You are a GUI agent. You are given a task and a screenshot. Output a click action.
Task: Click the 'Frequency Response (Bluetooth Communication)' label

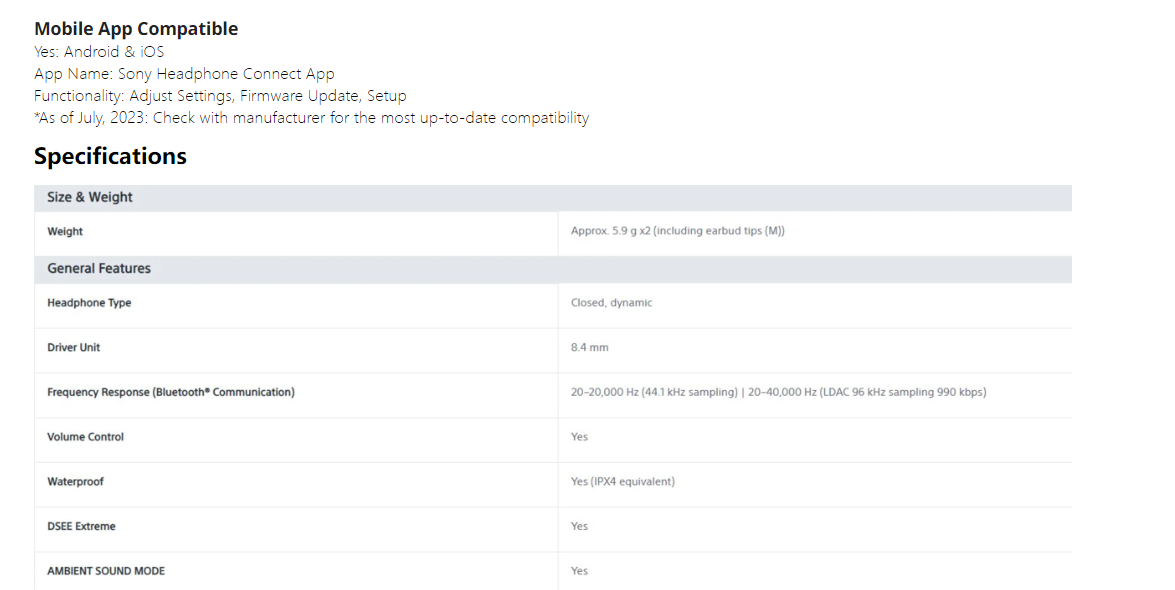pyautogui.click(x=171, y=392)
